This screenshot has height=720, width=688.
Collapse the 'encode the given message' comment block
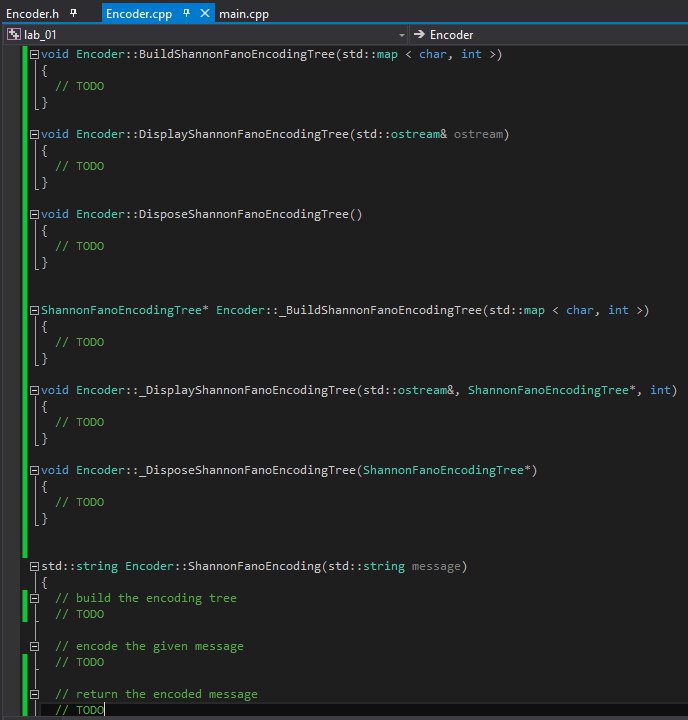[x=34, y=647]
